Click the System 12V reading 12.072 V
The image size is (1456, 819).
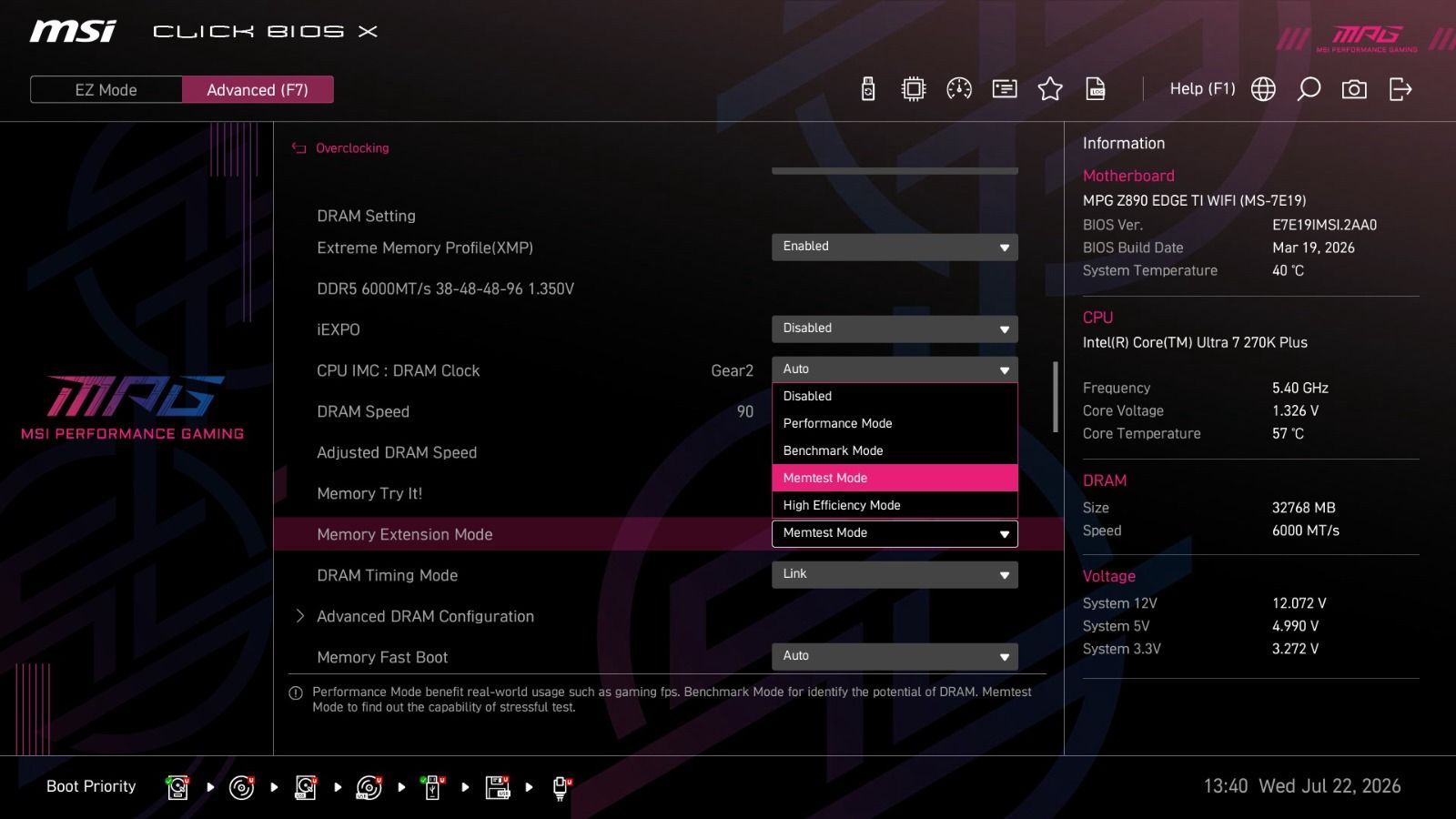point(1299,603)
